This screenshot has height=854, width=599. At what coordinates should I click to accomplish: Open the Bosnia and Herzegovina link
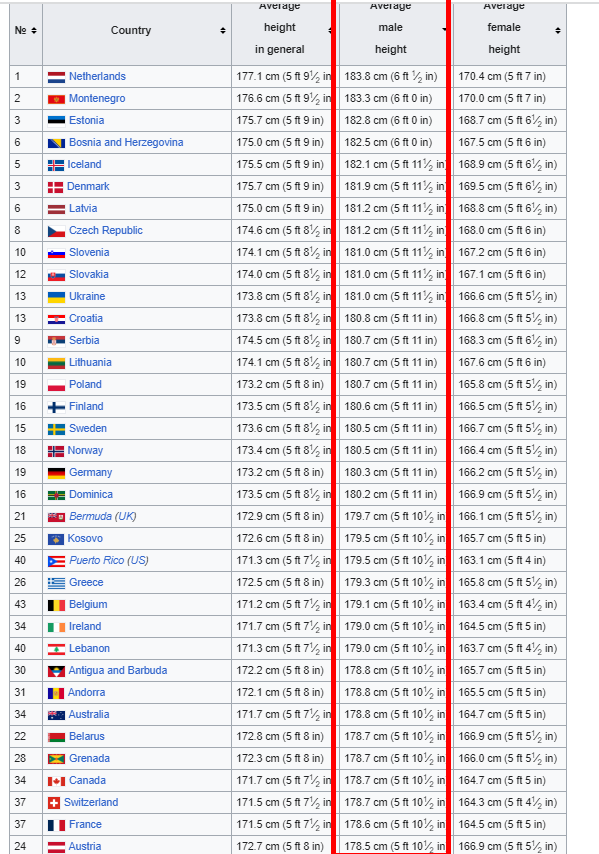126,143
